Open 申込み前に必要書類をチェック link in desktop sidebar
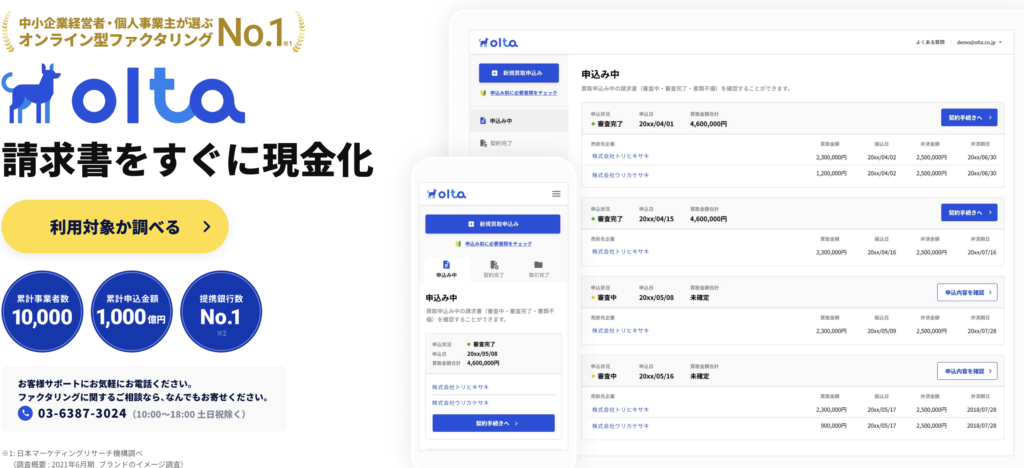This screenshot has width=1024, height=468. tap(519, 93)
